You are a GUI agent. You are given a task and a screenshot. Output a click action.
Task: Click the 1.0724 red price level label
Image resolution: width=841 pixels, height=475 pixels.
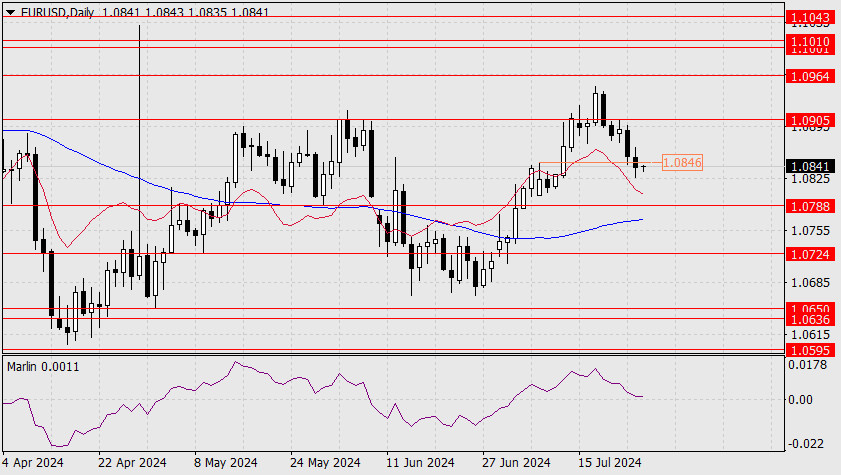click(x=810, y=254)
